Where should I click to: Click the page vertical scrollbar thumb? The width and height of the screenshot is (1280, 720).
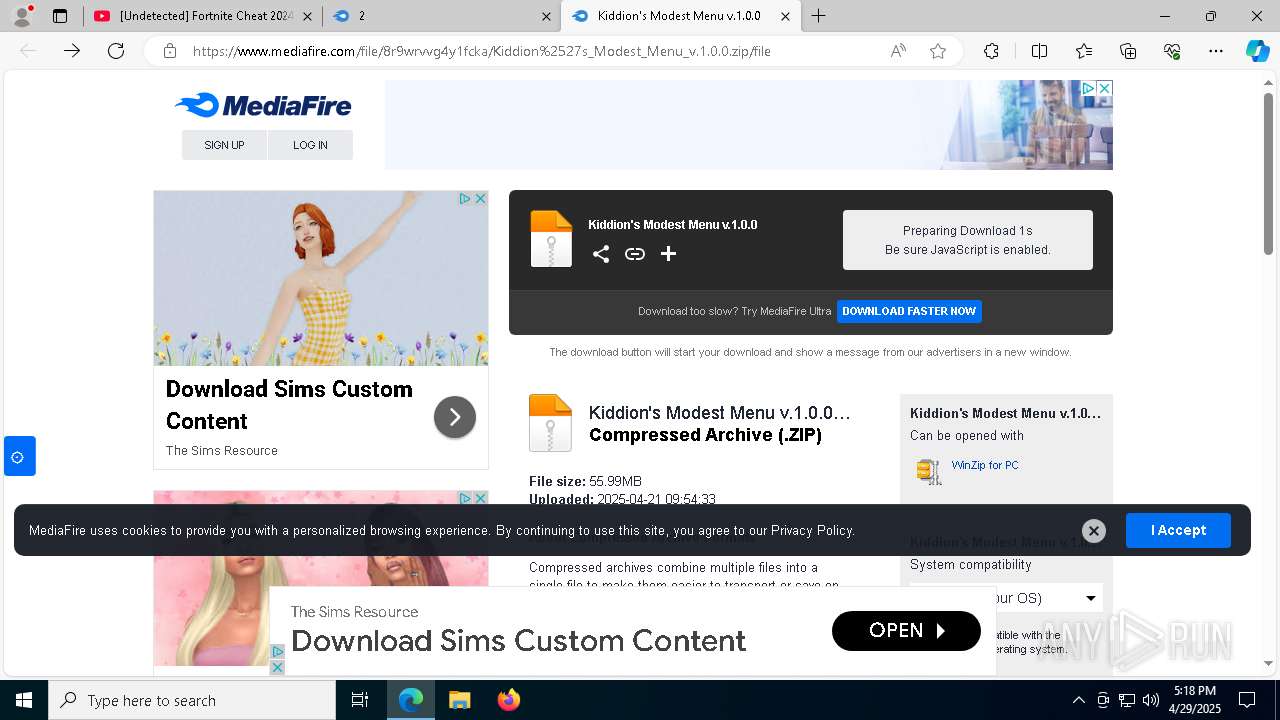(x=1268, y=172)
